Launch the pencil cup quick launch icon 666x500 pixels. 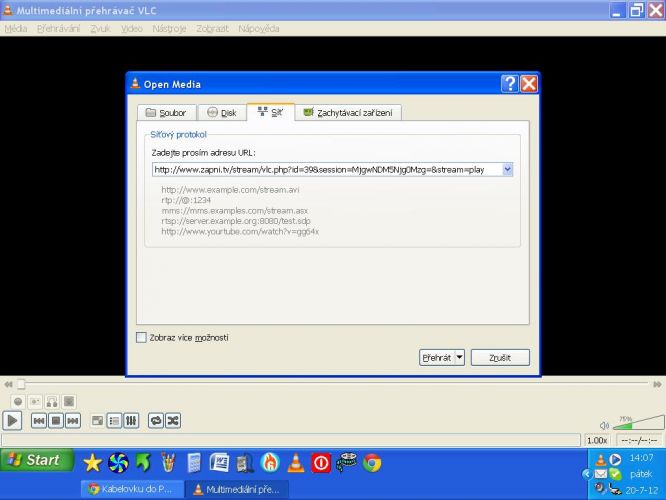168,463
